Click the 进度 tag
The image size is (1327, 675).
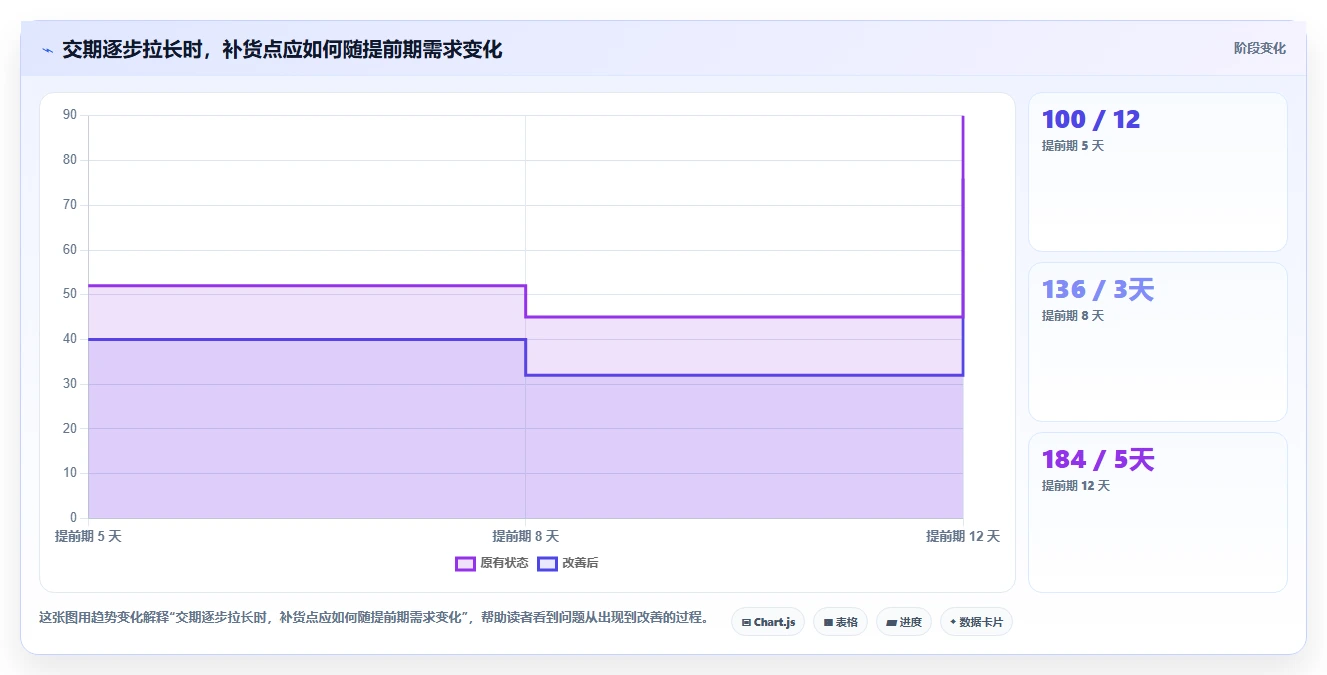[x=904, y=622]
